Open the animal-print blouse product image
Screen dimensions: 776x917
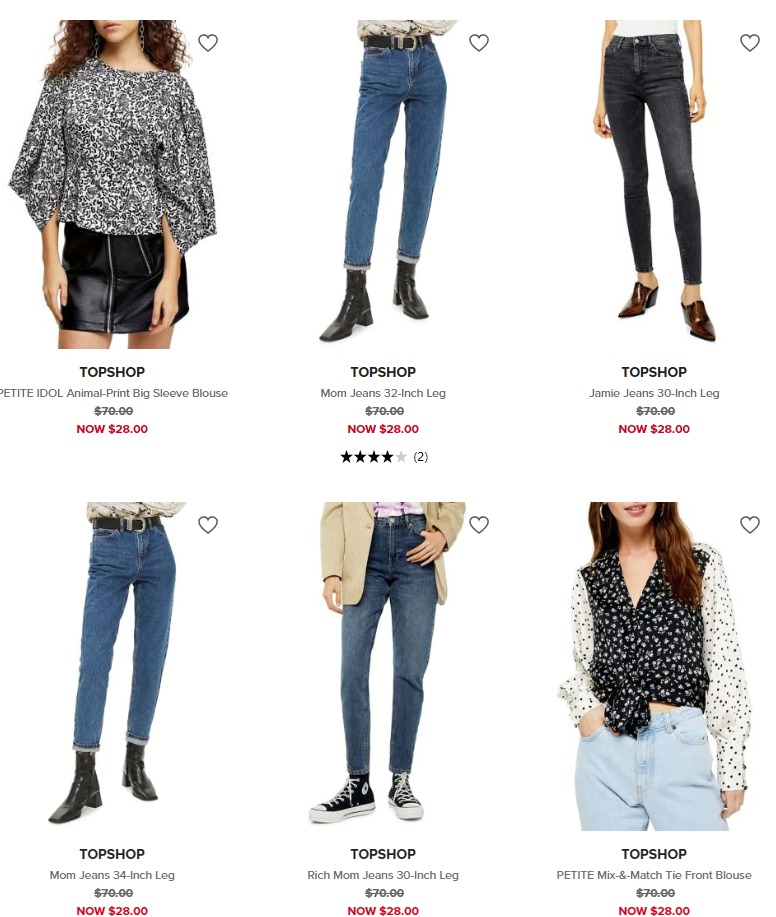point(112,184)
